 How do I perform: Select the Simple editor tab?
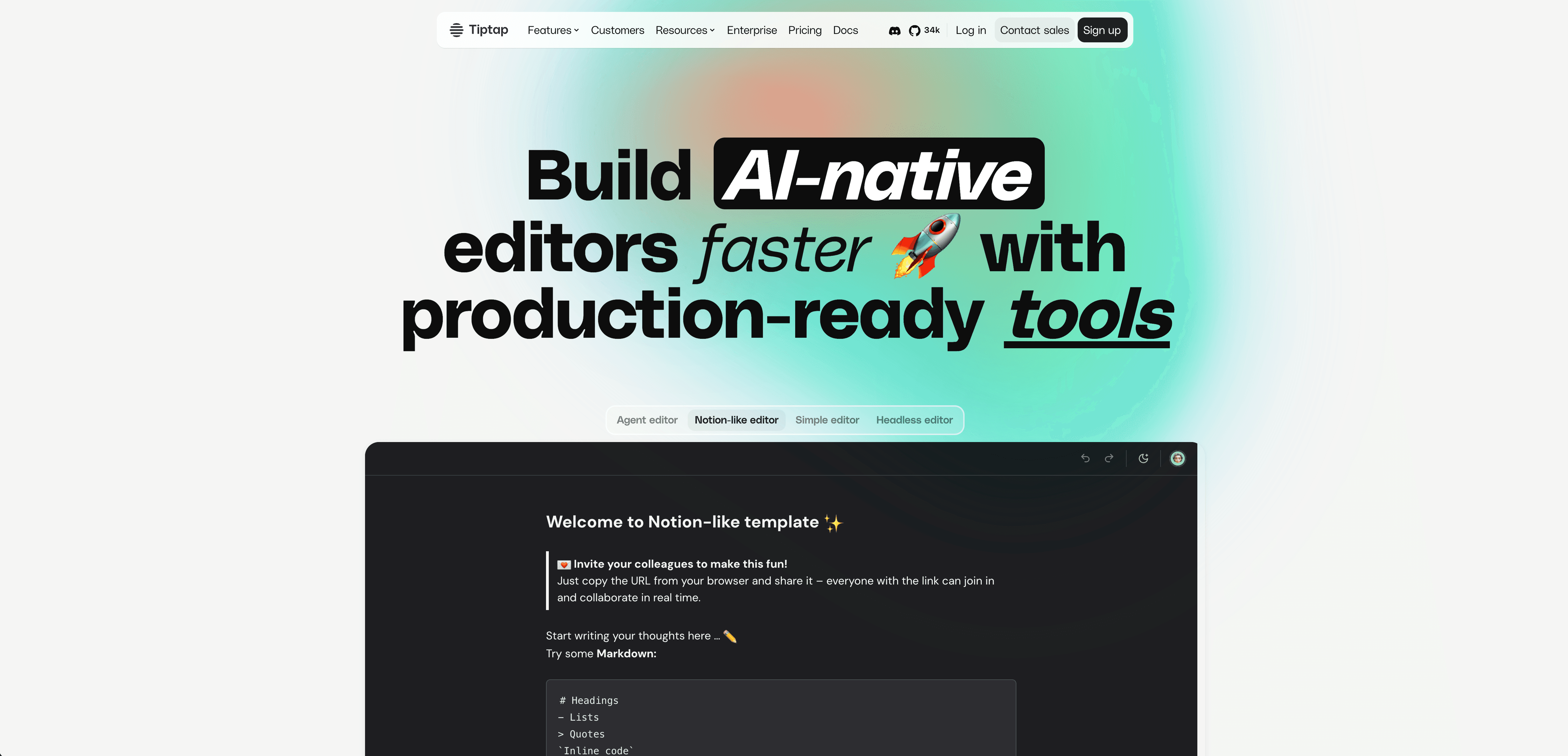(x=827, y=420)
